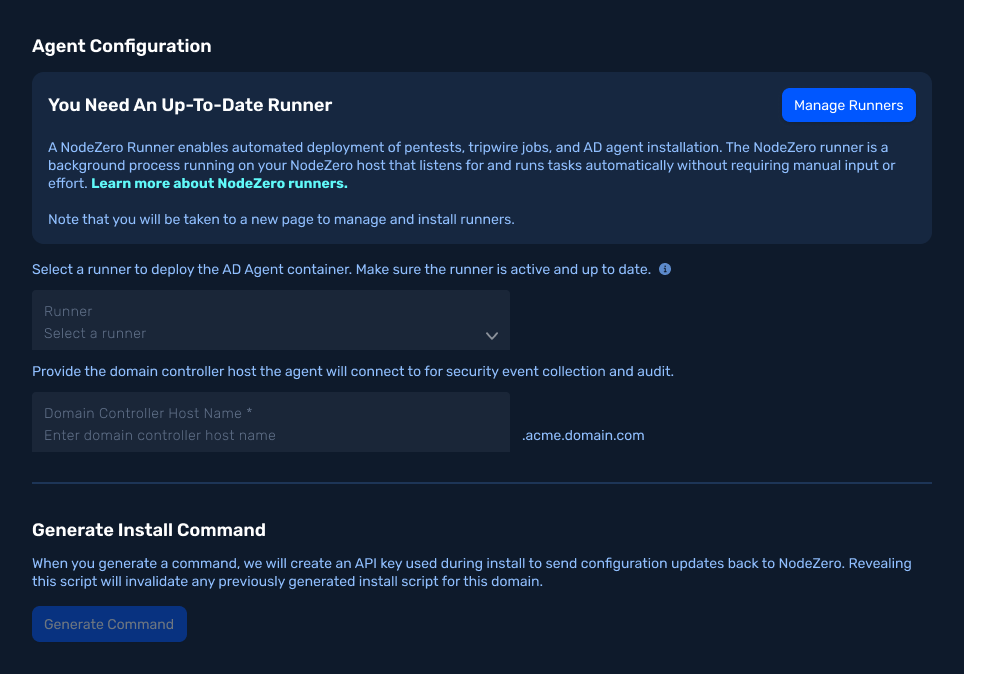Click 'Enter domain controller host name' placeholder
This screenshot has height=674, width=996.
(159, 436)
